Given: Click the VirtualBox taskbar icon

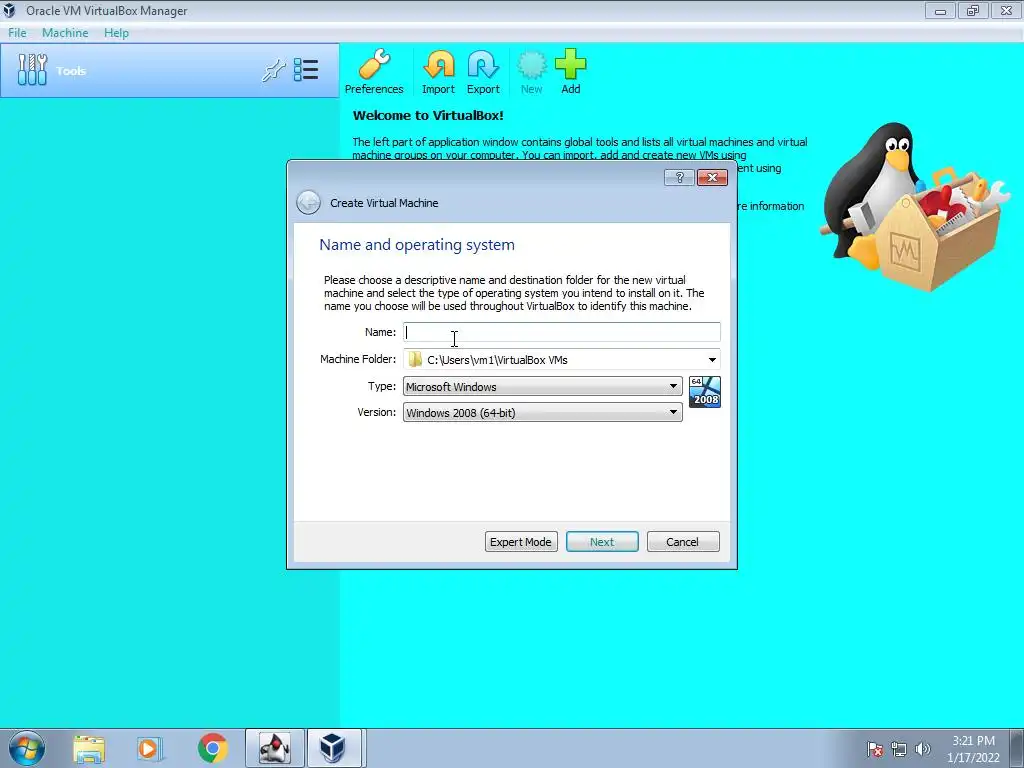Looking at the screenshot, I should point(333,748).
